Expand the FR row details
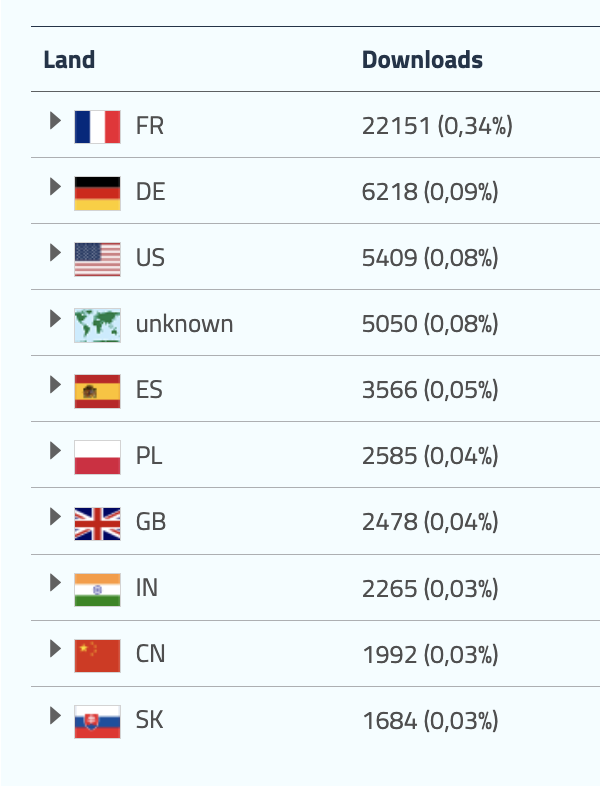Screen dimensions: 600x786 tap(55, 121)
